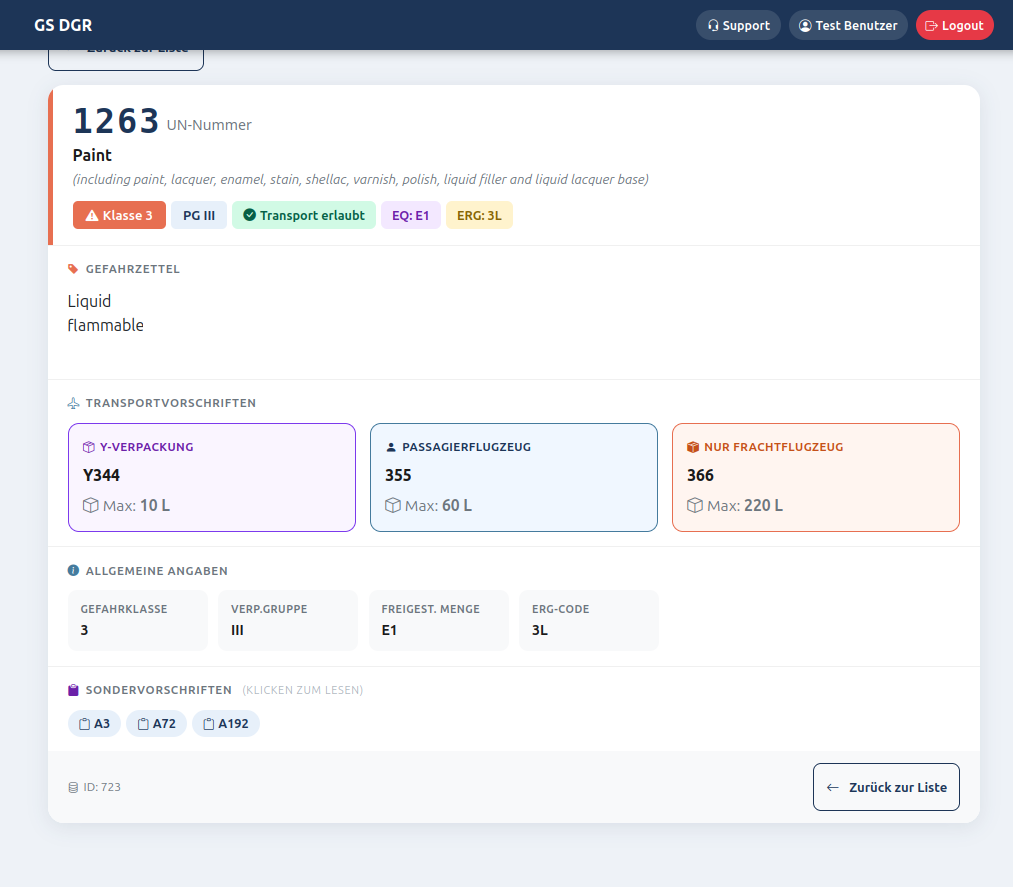Click the user avatar icon in Test Benutzer
Viewport: 1013px width, 887px height.
coord(805,25)
